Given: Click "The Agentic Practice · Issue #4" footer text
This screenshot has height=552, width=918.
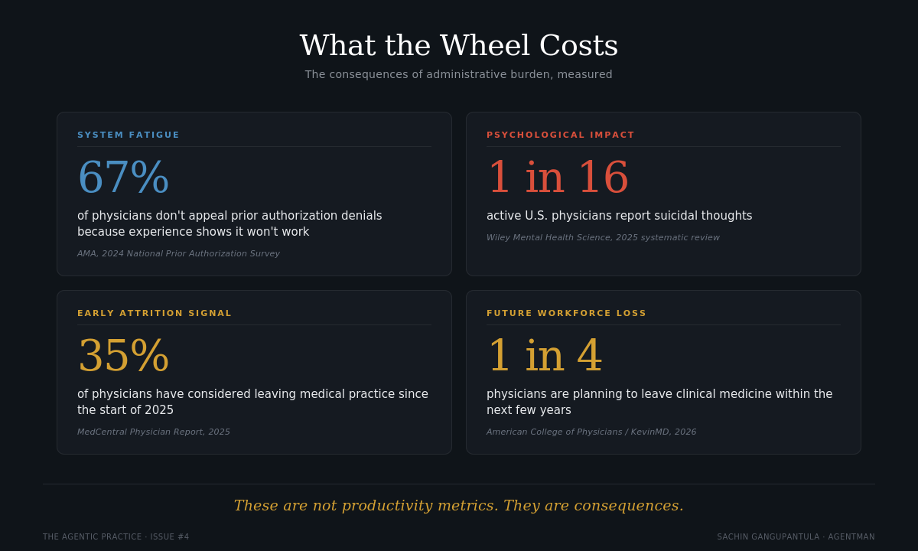Looking at the screenshot, I should click(116, 537).
